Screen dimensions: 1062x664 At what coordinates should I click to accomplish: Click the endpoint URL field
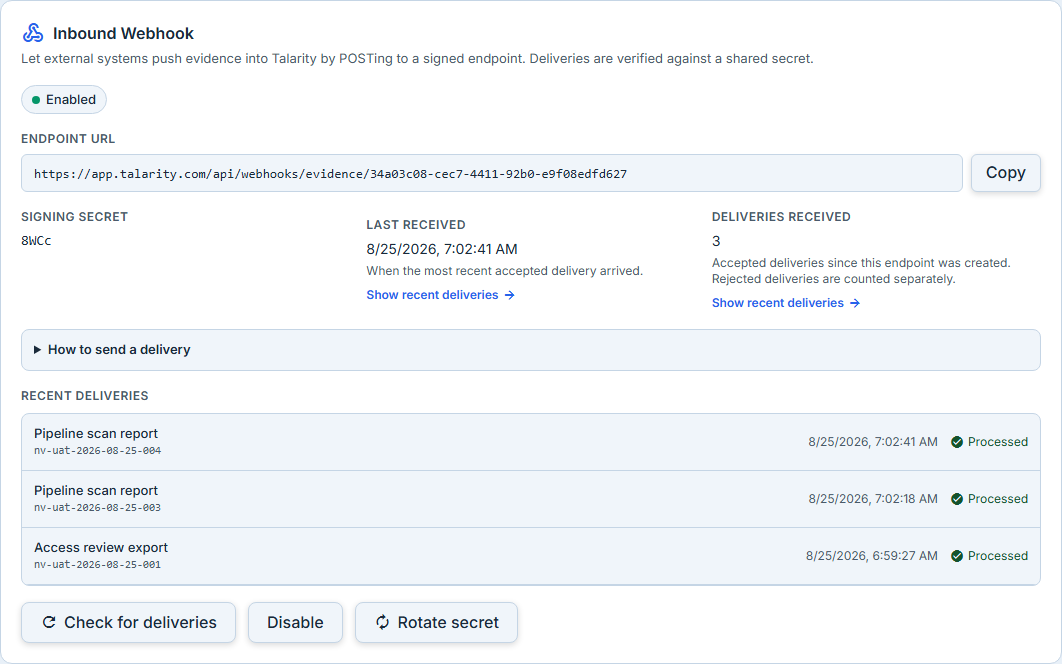[x=492, y=173]
